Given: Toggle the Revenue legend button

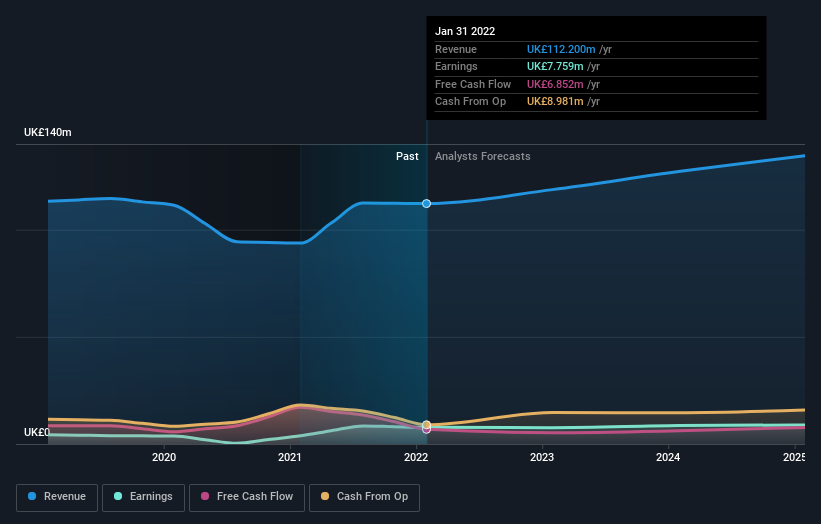Looking at the screenshot, I should [57, 497].
